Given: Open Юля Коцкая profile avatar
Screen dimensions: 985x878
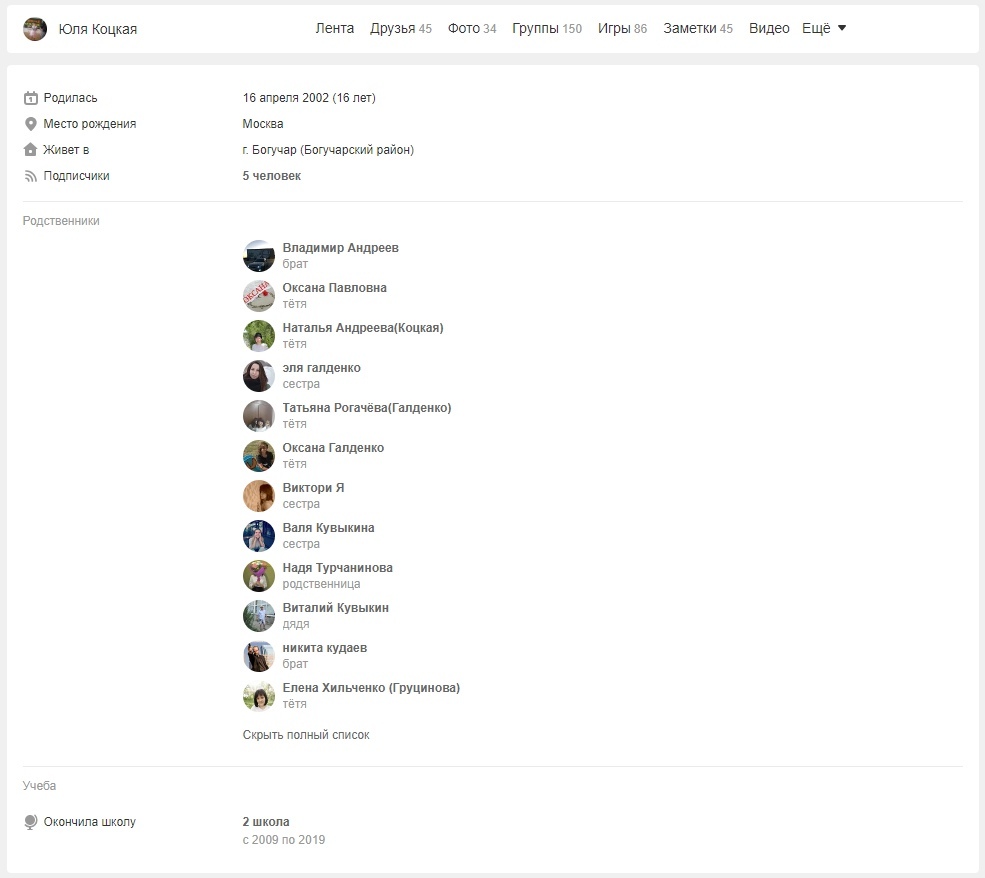Looking at the screenshot, I should tap(35, 29).
